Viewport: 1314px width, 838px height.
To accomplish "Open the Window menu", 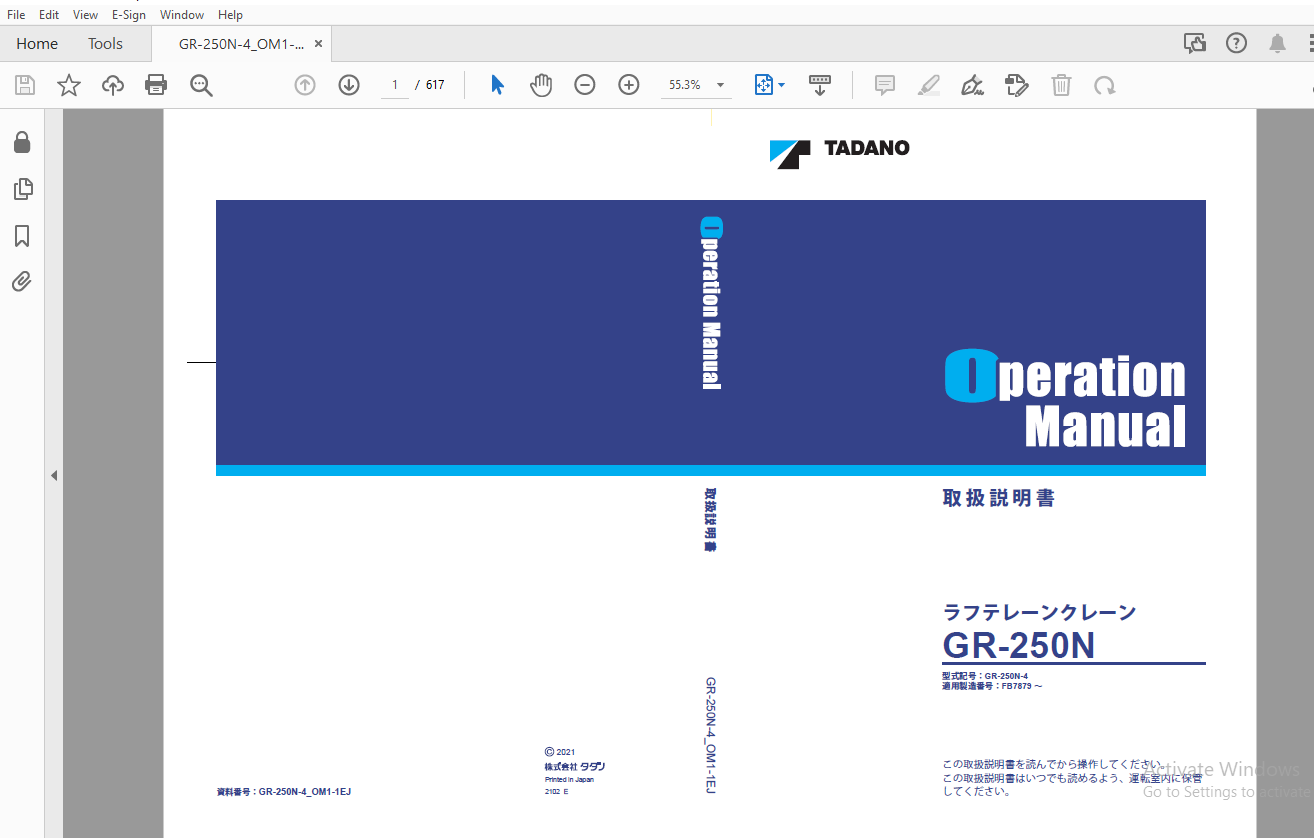I will coord(182,15).
